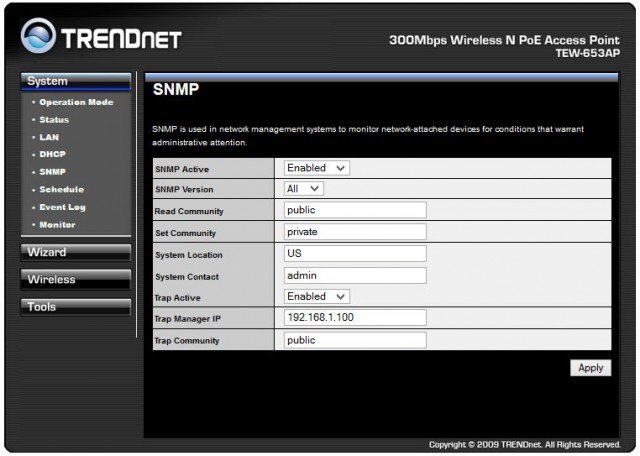Viewport: 640px width, 456px height.
Task: Open the Trap Active dropdown
Action: 316,297
